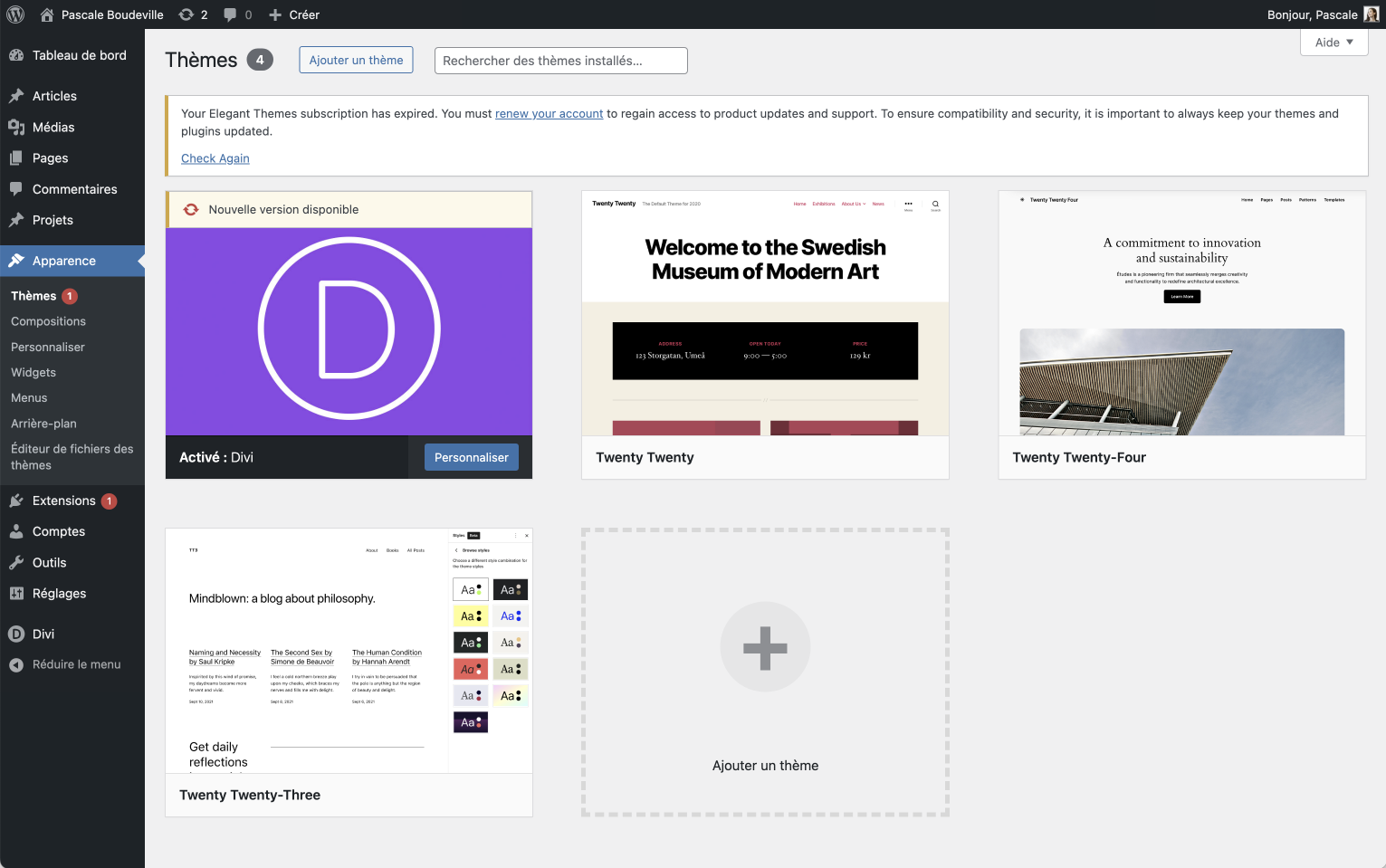1386x868 pixels.
Task: Open the comments bubble icon in admin bar
Action: pos(230,14)
